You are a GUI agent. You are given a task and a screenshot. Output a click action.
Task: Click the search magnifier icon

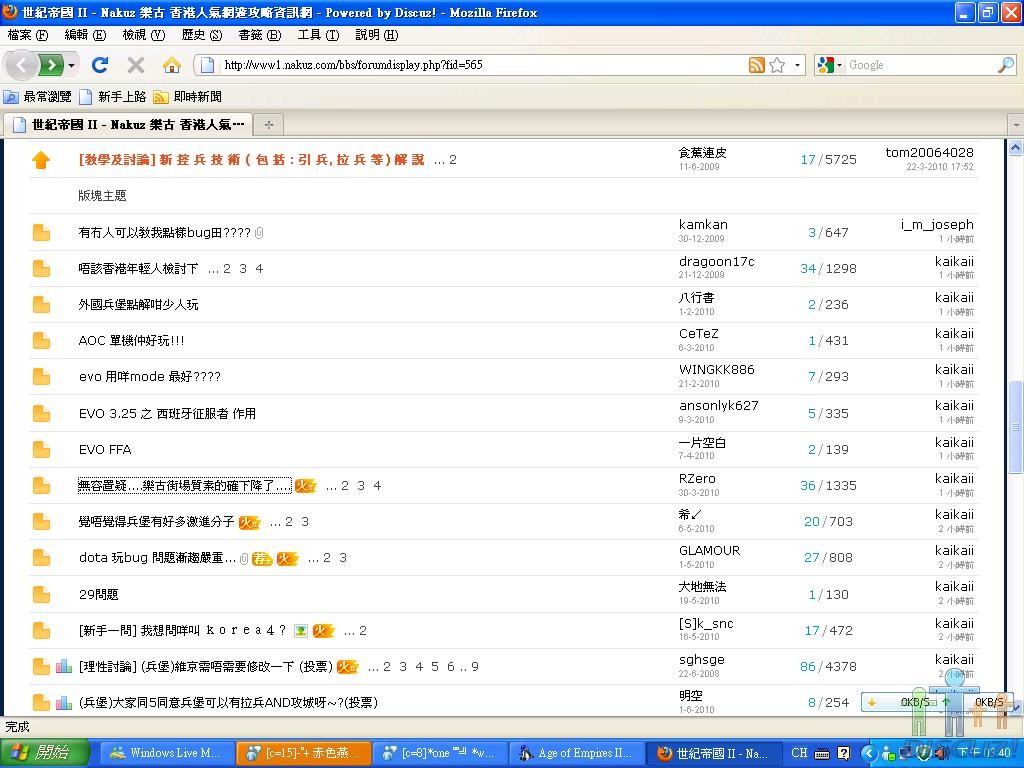pyautogui.click(x=1005, y=65)
